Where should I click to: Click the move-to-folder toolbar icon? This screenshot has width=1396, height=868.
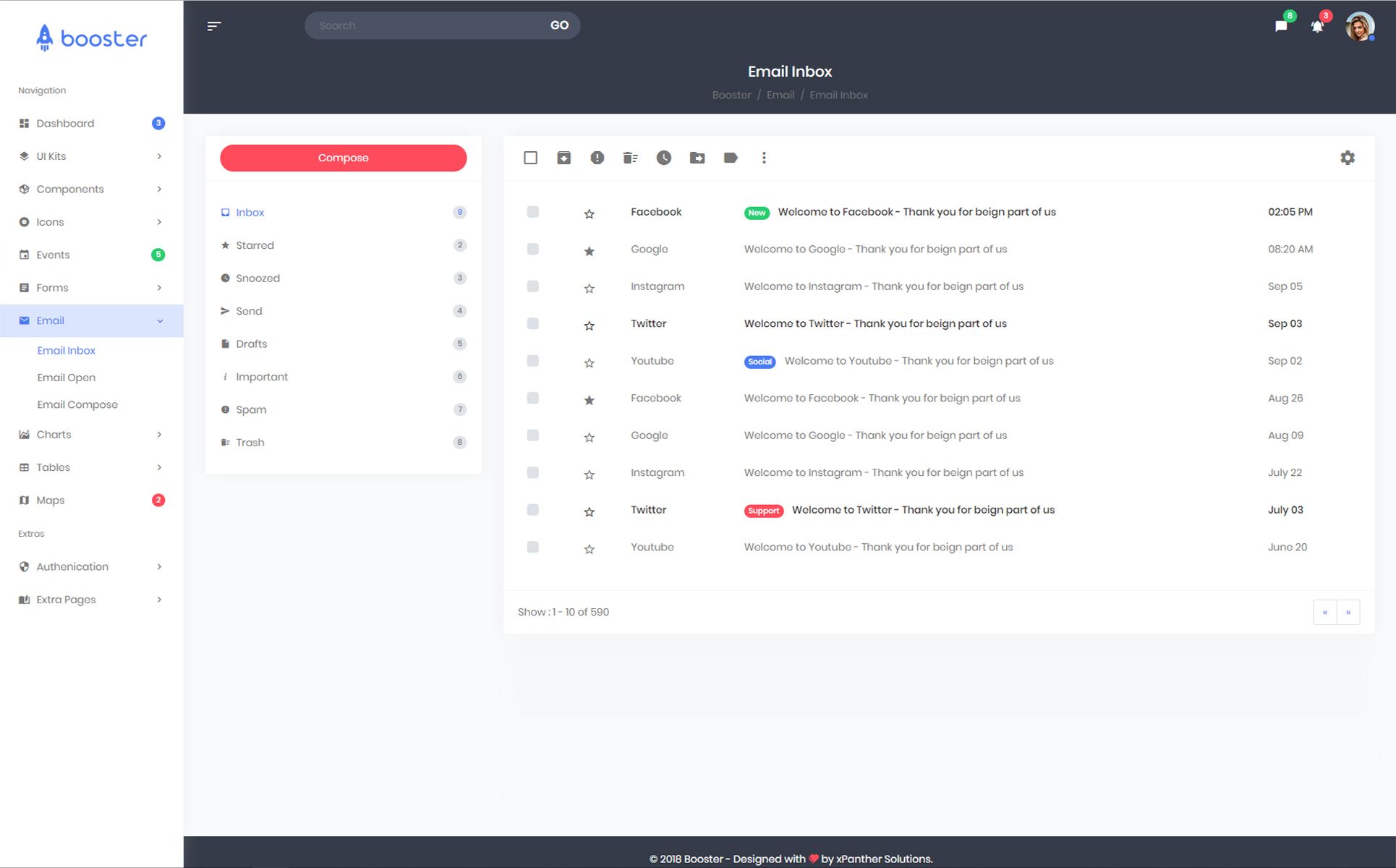point(697,158)
